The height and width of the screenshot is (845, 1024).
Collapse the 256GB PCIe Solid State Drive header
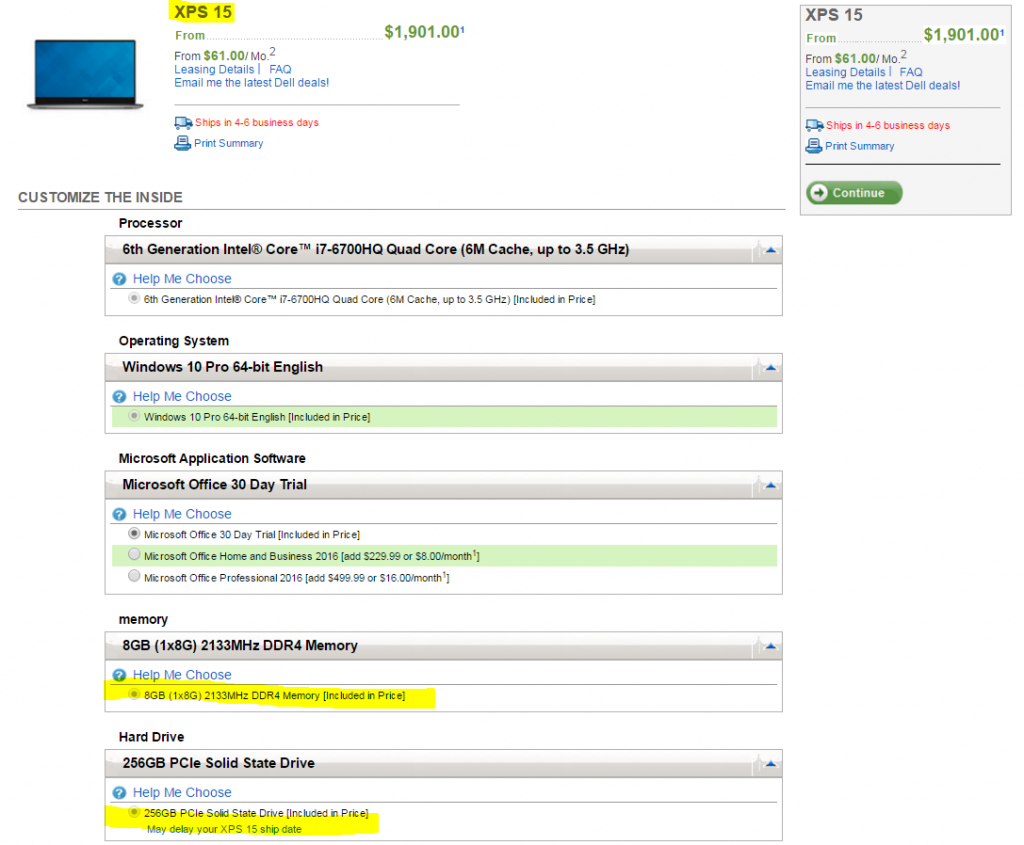tap(770, 764)
